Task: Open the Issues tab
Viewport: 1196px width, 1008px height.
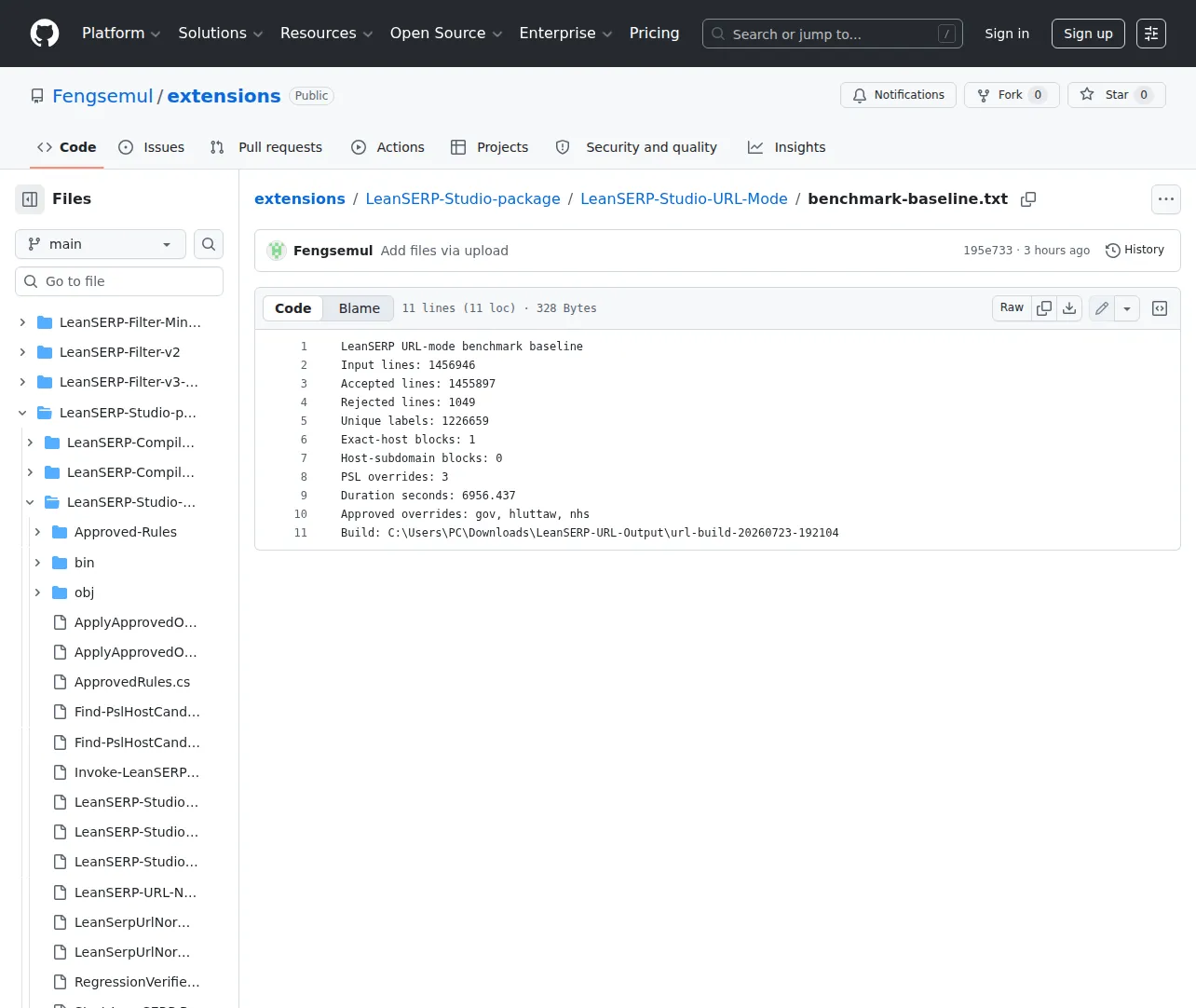Action: tap(152, 147)
